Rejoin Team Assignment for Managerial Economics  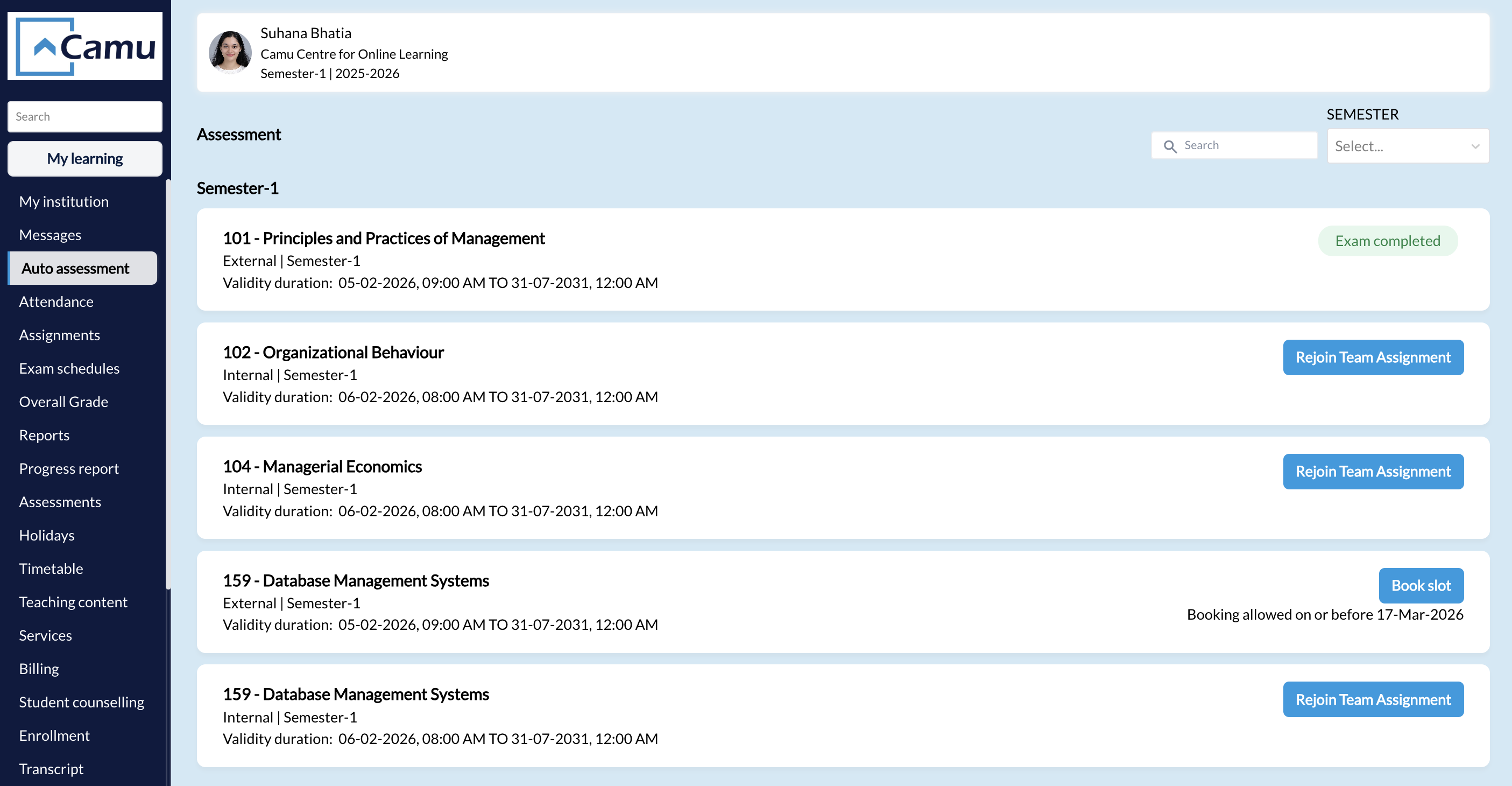(1372, 471)
